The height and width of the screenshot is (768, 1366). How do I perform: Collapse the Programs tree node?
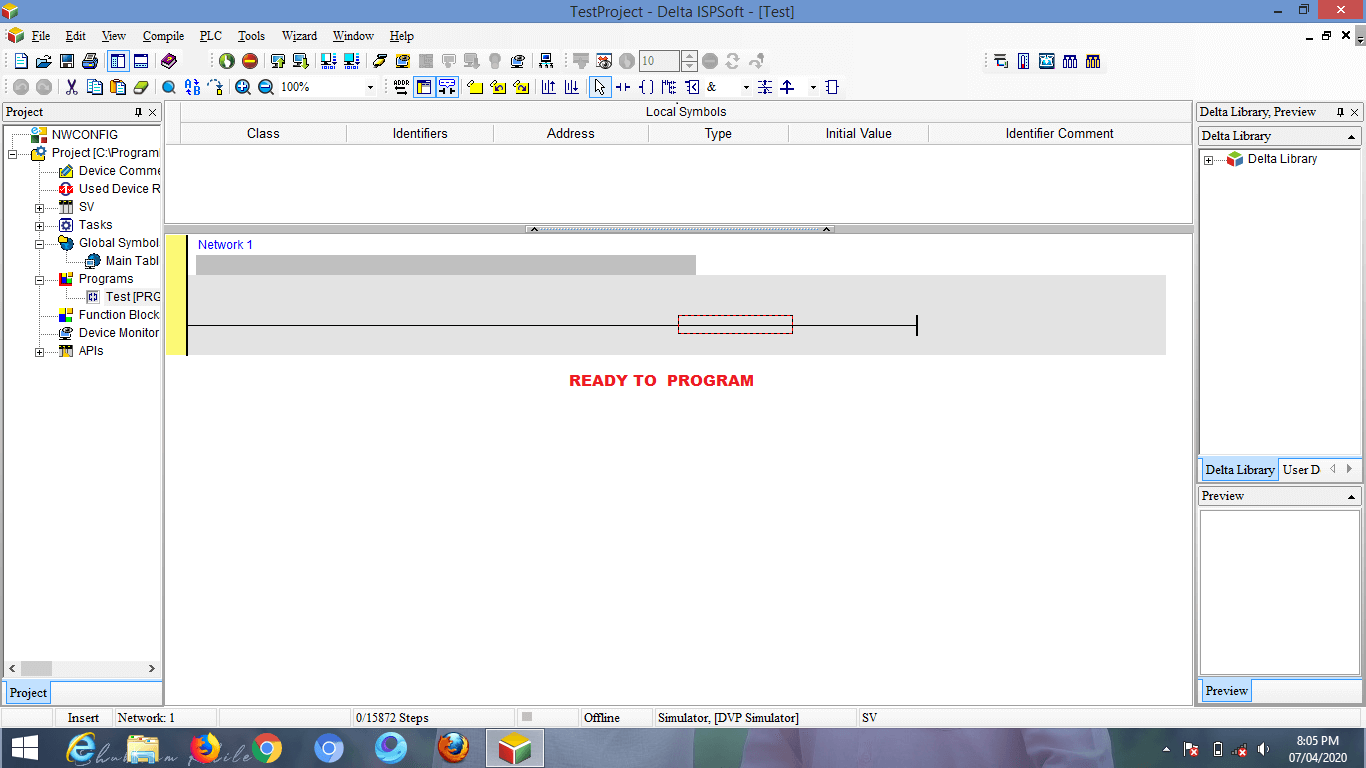point(40,280)
